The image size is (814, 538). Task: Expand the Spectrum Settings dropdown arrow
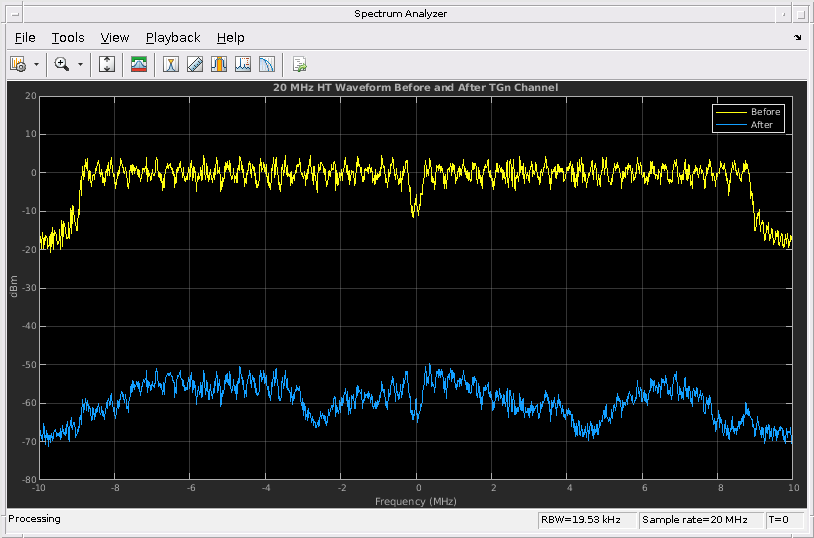tap(36, 64)
